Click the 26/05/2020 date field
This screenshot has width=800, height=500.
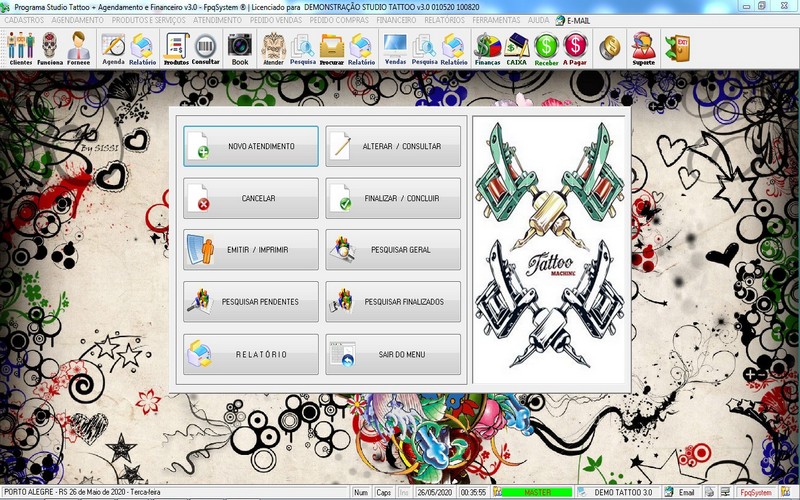tap(434, 492)
